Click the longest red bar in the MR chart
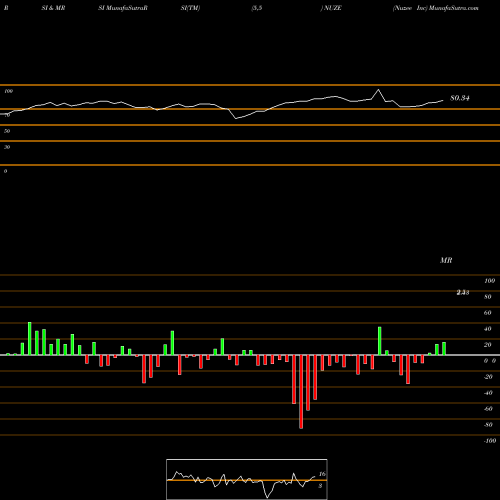500x500 pixels. coord(301,392)
